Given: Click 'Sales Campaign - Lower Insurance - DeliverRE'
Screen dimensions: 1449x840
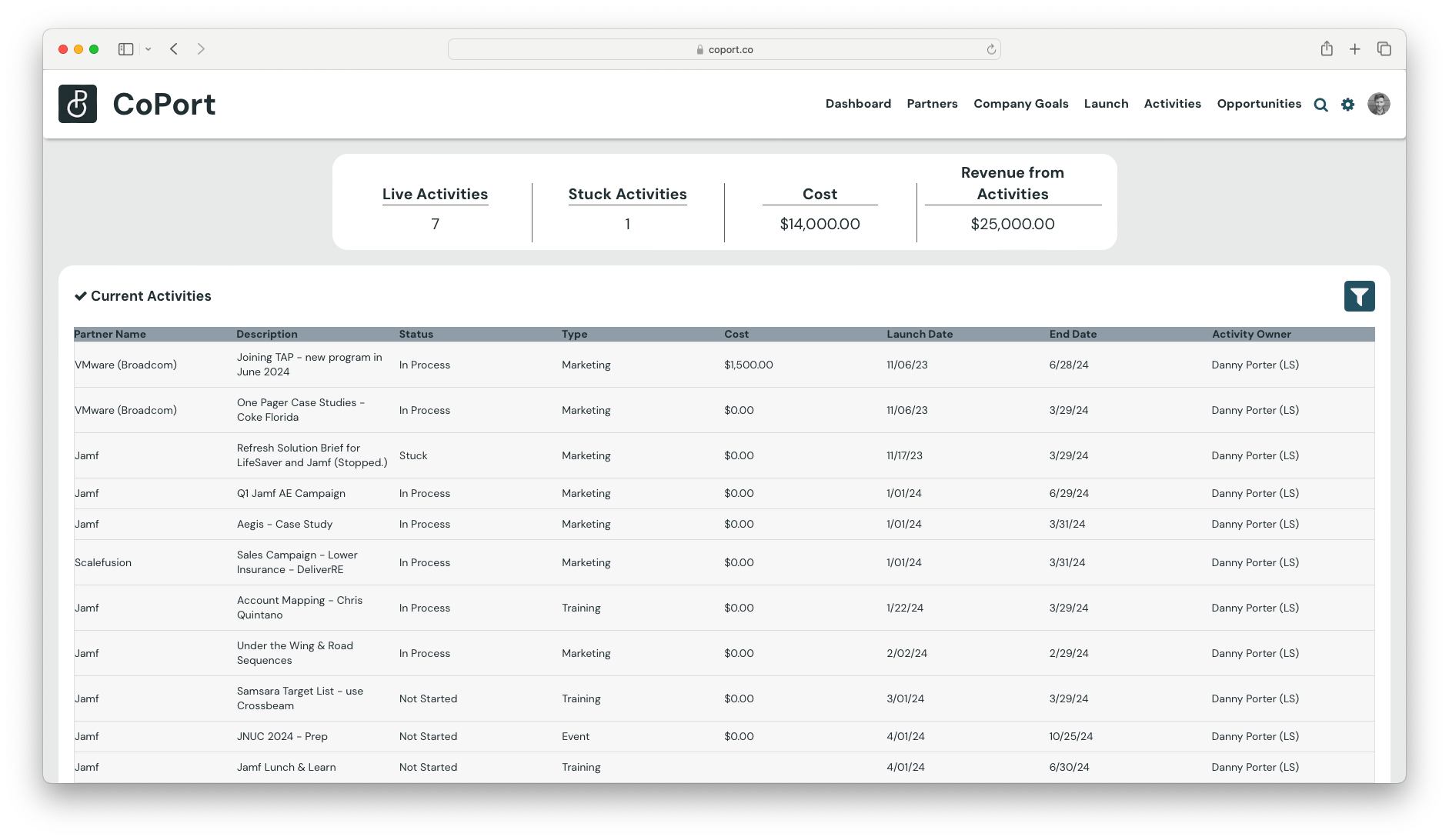Looking at the screenshot, I should (x=297, y=562).
